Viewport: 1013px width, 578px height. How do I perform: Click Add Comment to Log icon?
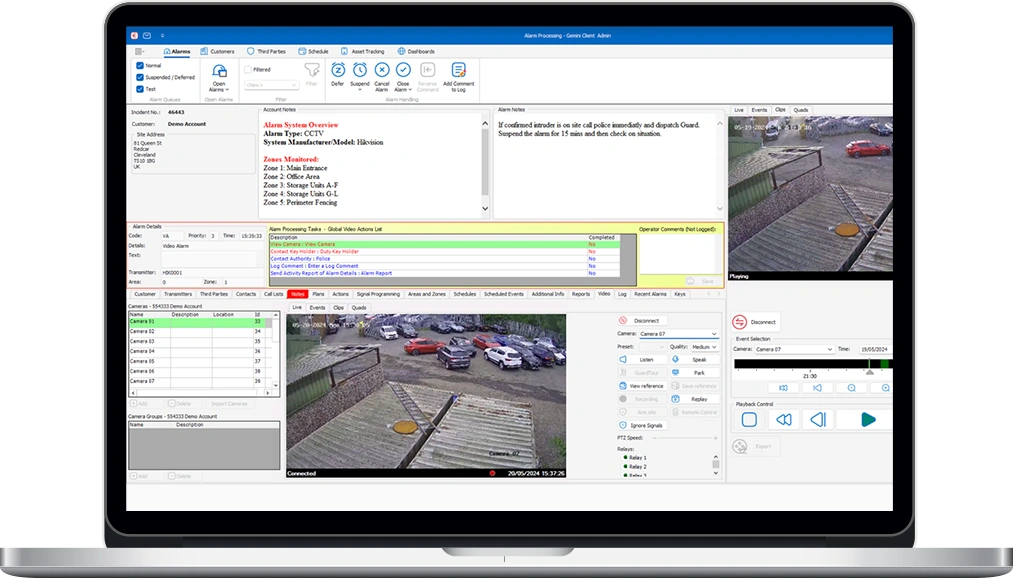pyautogui.click(x=459, y=70)
